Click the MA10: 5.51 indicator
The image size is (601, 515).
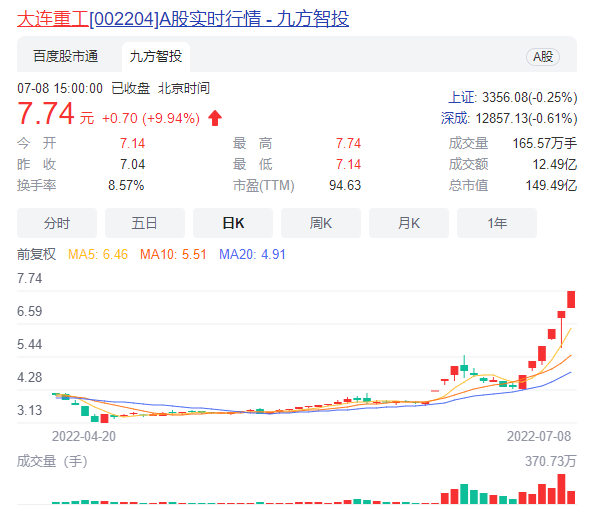(173, 254)
